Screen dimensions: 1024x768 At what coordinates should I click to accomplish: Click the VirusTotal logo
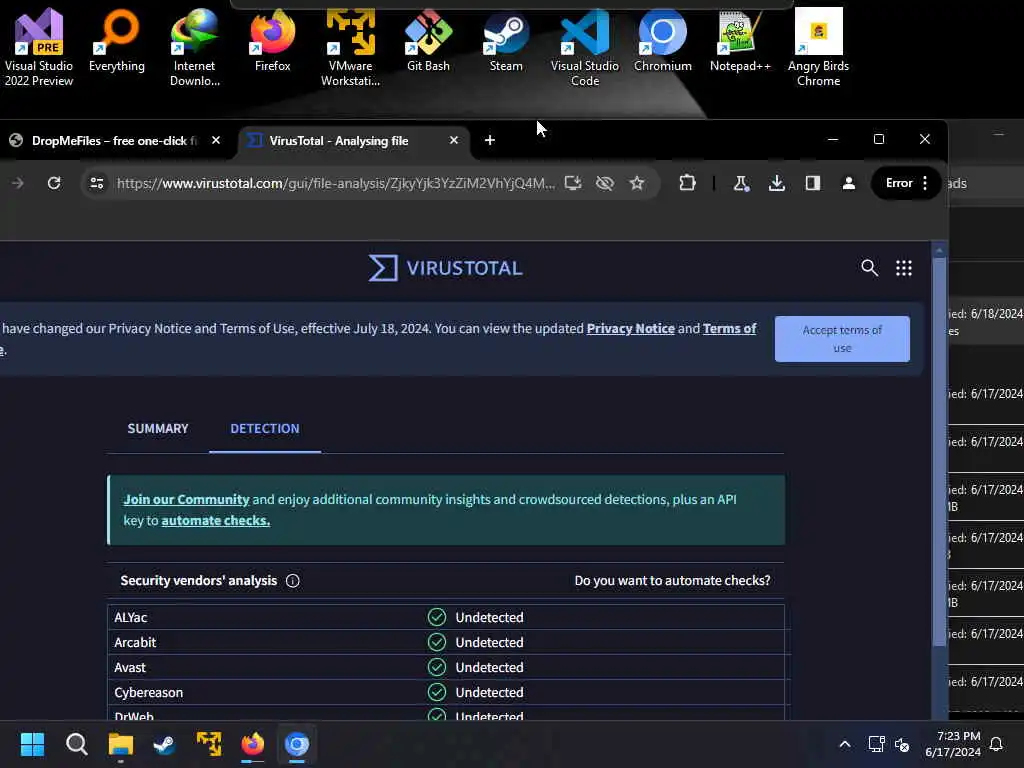pos(445,268)
